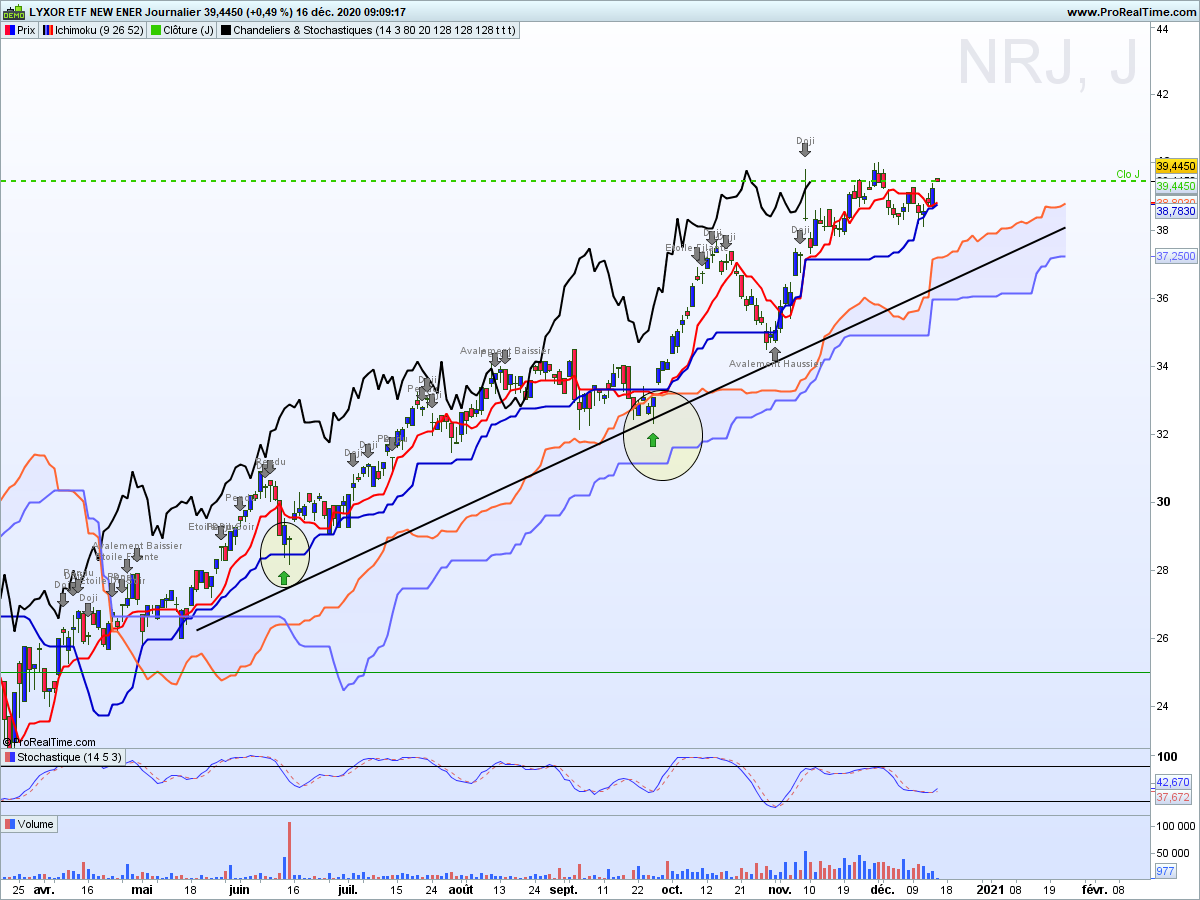Click the green up arrow in the September circle

pyautogui.click(x=653, y=439)
